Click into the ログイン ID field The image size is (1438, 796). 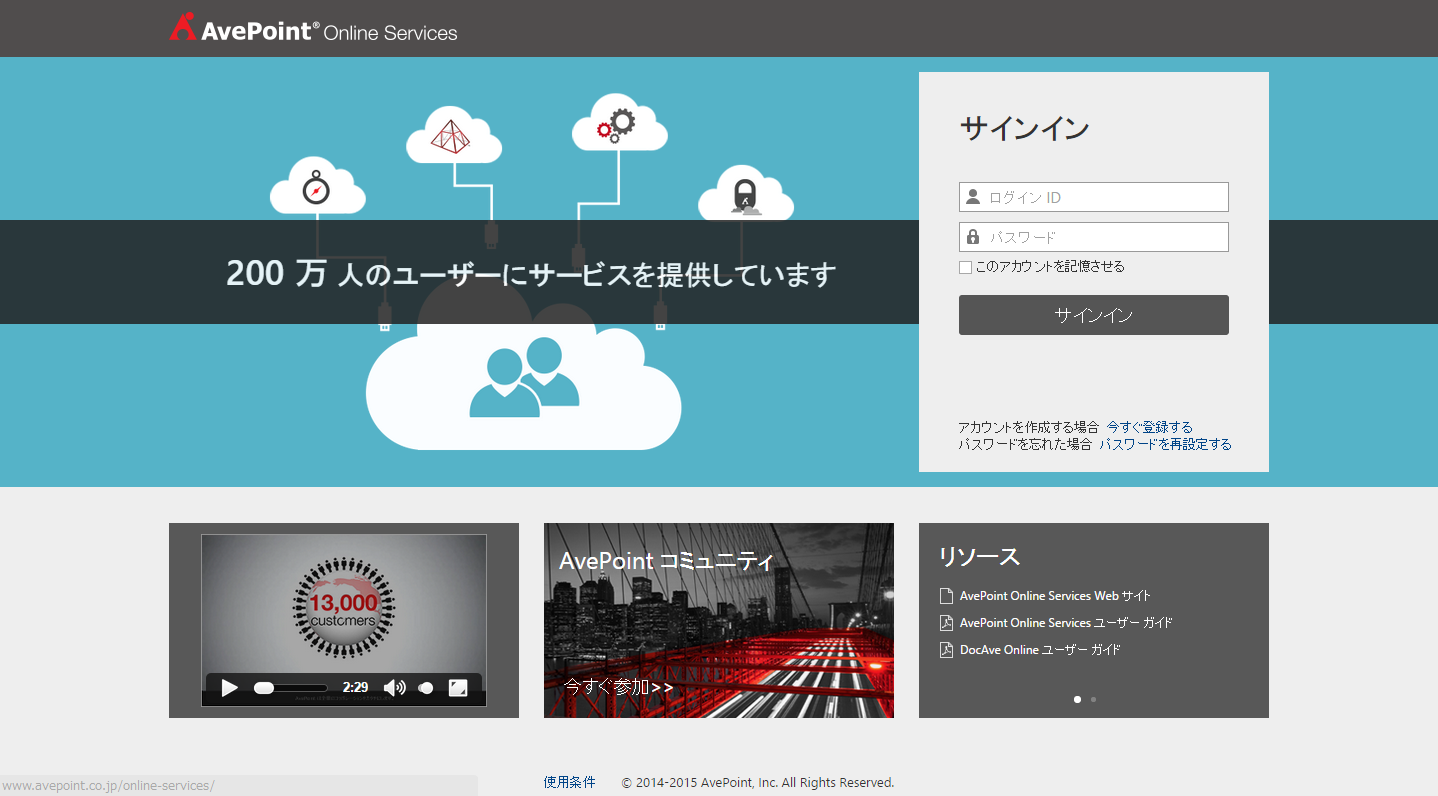(x=1094, y=197)
